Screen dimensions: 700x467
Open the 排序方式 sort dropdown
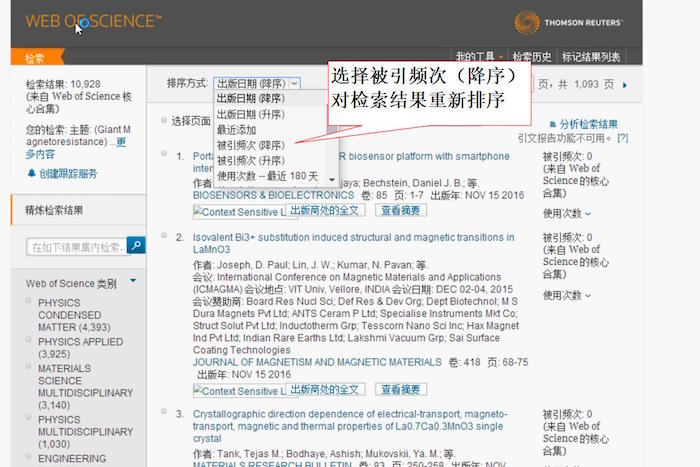click(x=257, y=83)
